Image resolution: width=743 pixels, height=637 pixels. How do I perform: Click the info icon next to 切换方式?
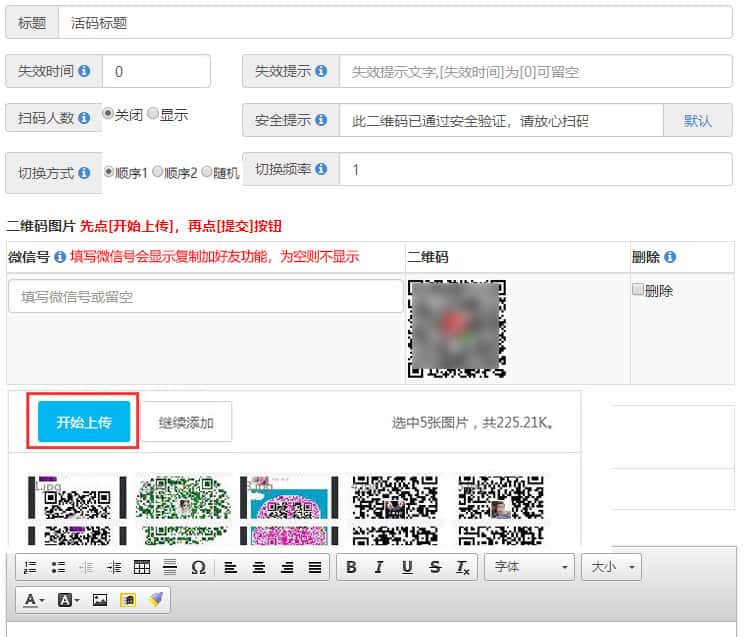pos(84,173)
